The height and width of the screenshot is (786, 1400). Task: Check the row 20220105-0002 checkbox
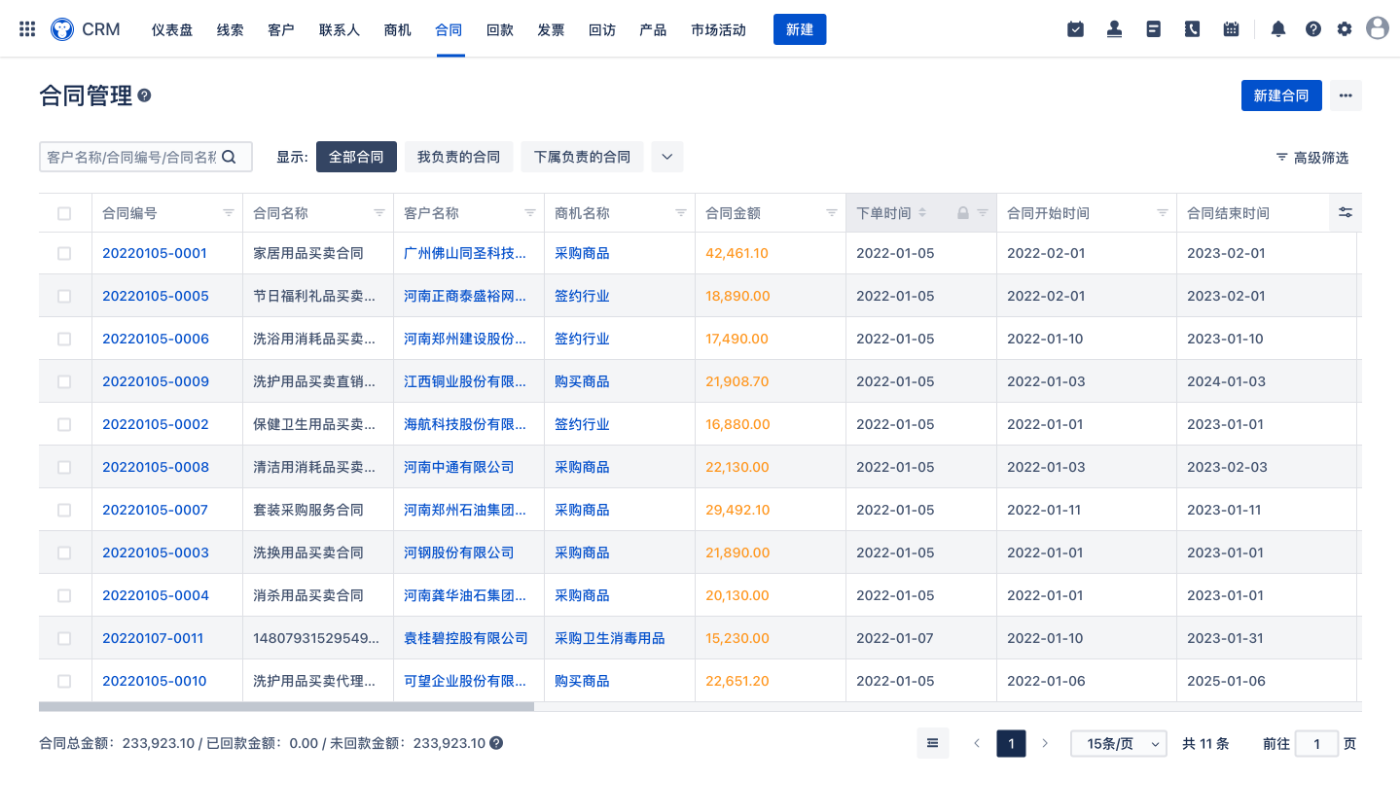(x=64, y=424)
